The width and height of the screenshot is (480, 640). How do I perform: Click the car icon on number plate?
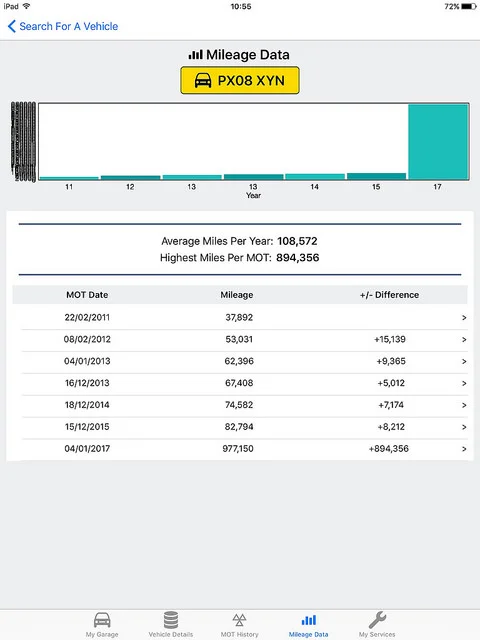[x=203, y=80]
